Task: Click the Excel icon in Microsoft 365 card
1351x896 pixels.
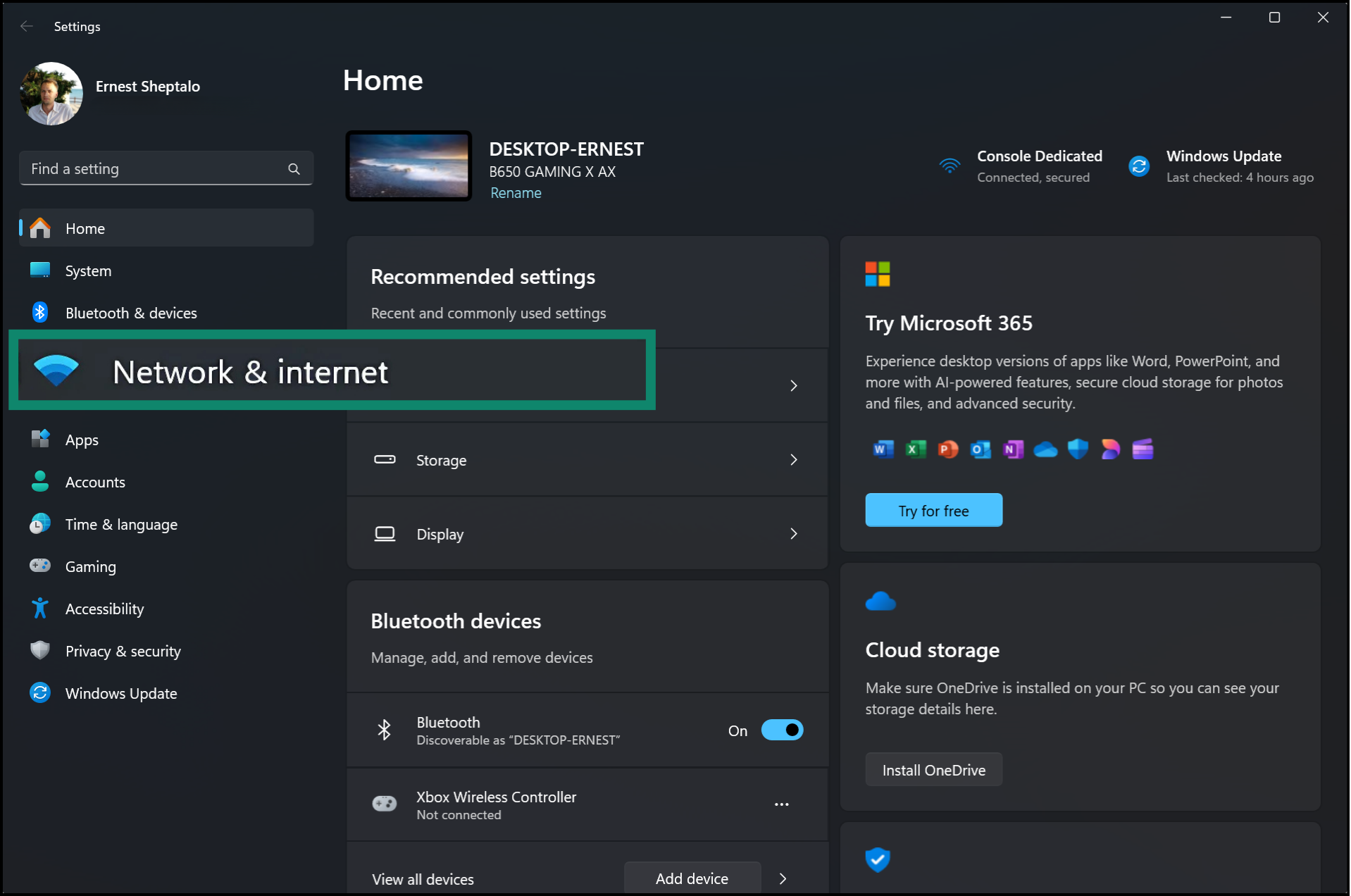Action: (x=914, y=449)
